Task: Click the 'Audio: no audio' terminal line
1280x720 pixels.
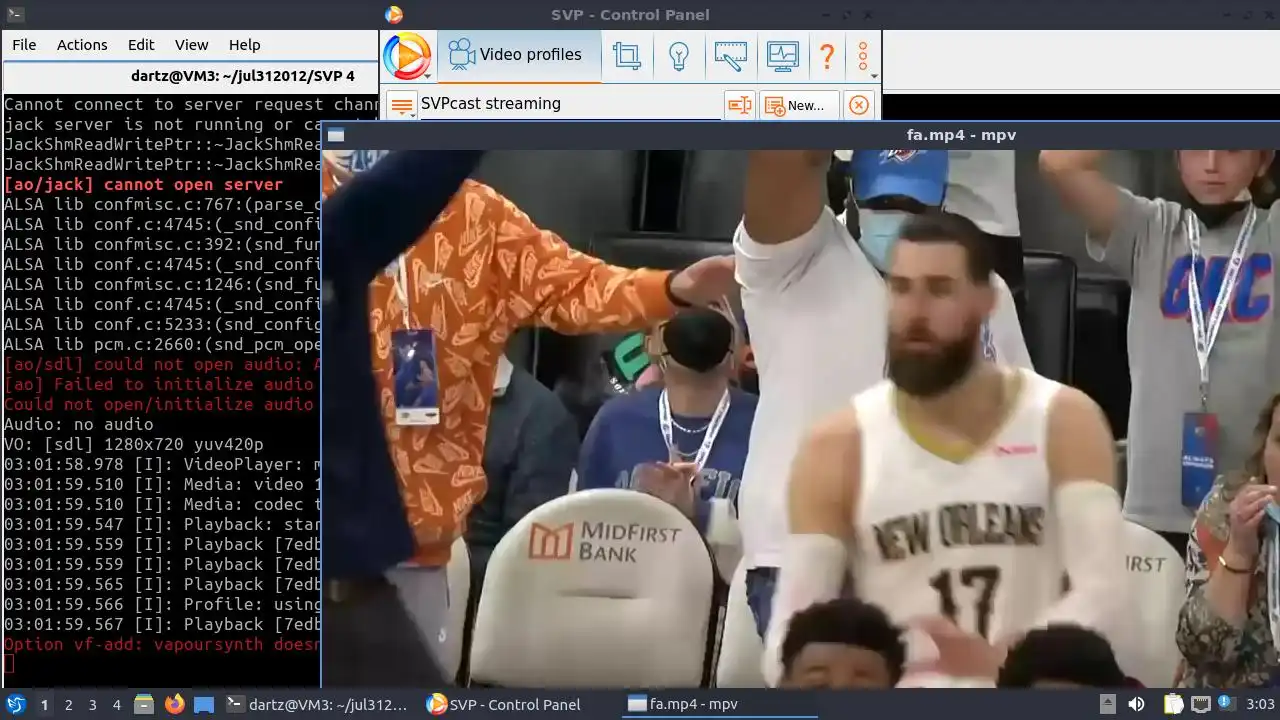Action: tap(79, 424)
